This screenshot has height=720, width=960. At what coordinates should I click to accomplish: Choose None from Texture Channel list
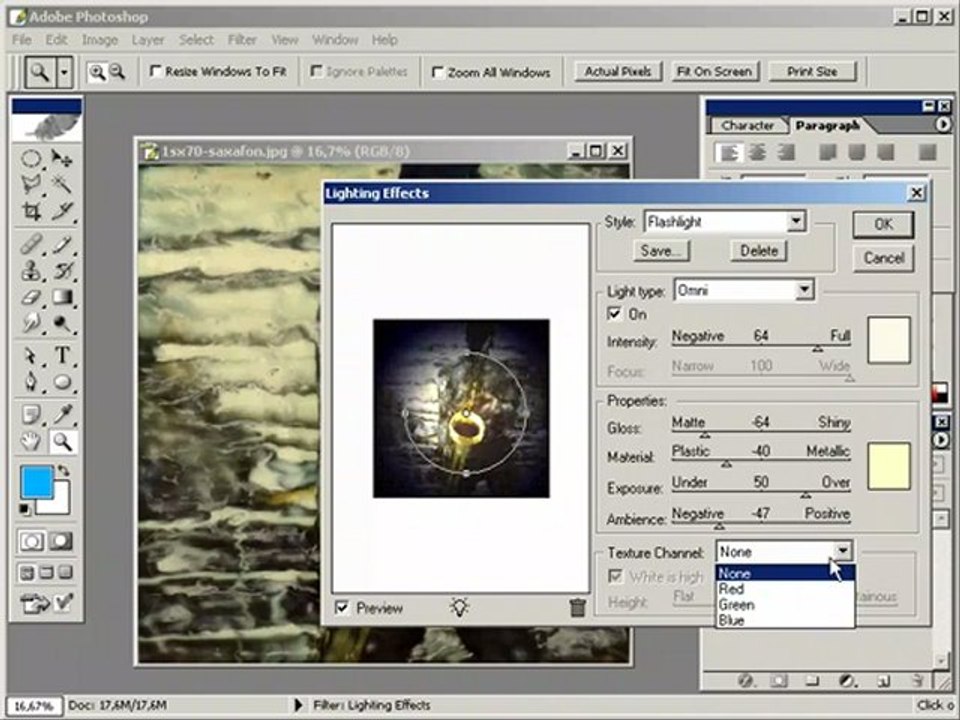point(785,574)
